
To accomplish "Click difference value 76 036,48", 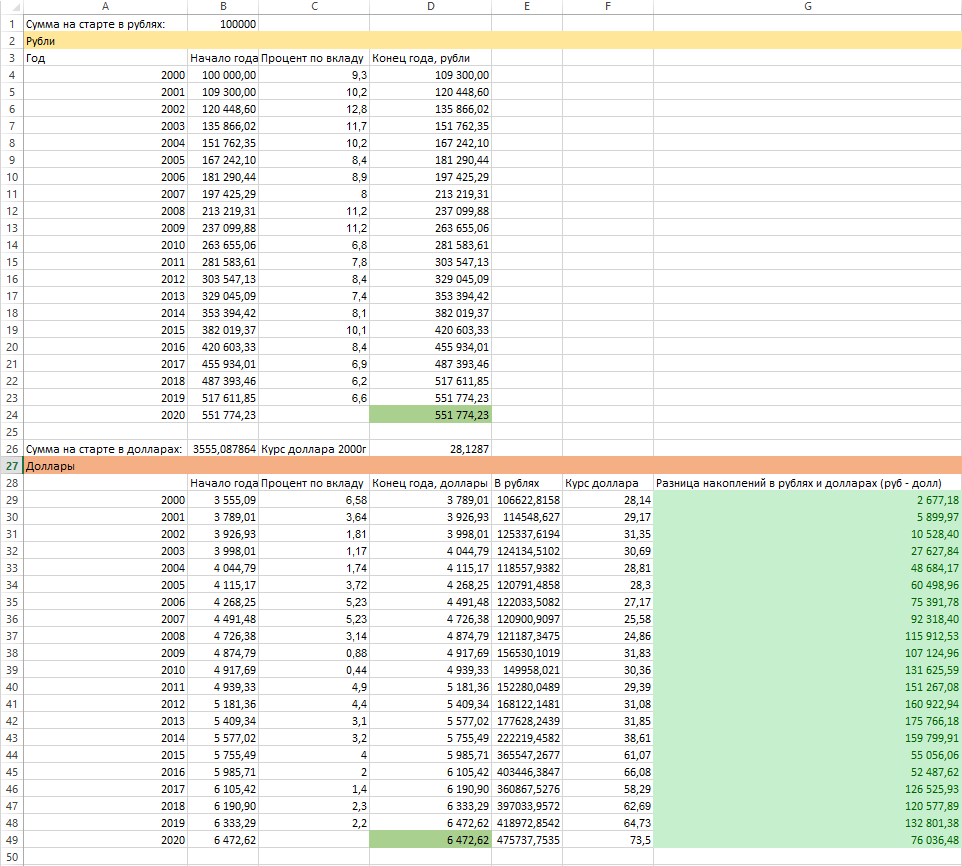I will [807, 840].
